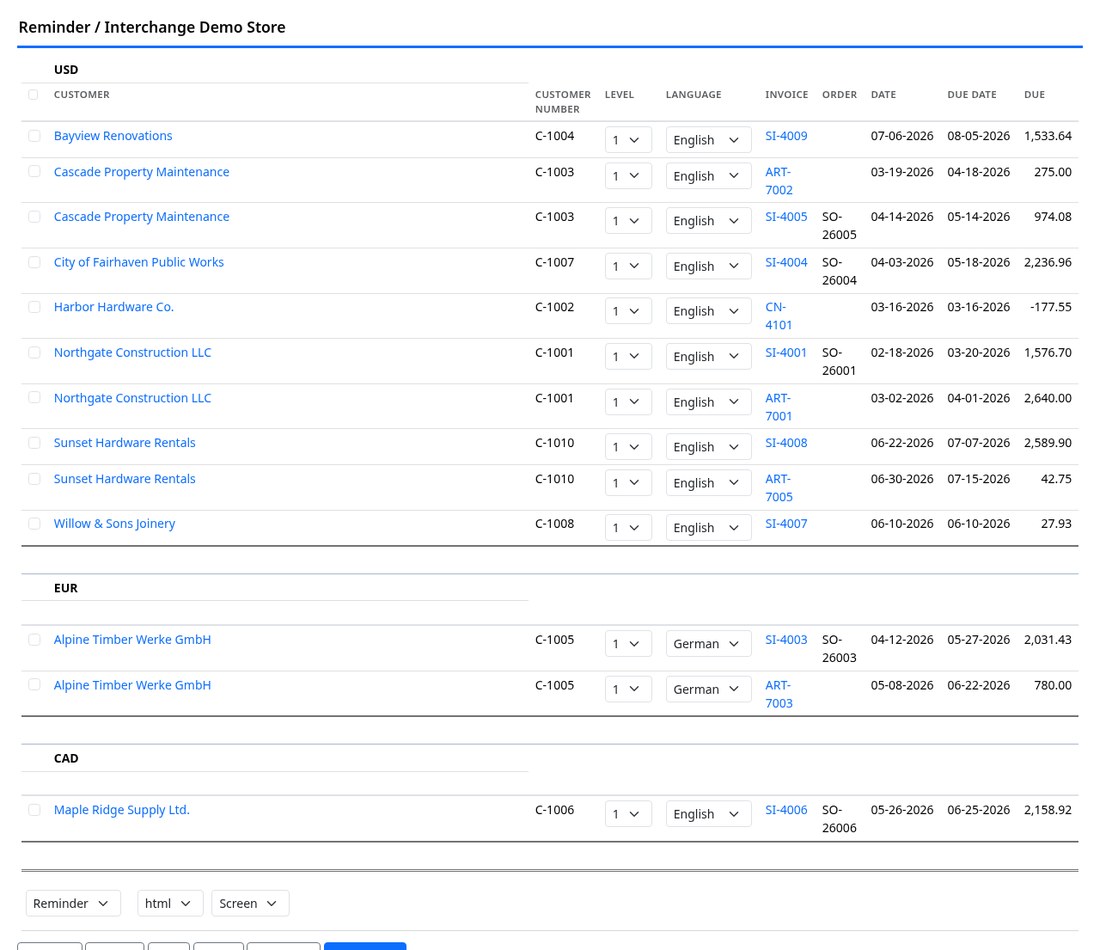Open the Reminder type dropdown
The width and height of the screenshot is (1100, 950).
[x=73, y=904]
